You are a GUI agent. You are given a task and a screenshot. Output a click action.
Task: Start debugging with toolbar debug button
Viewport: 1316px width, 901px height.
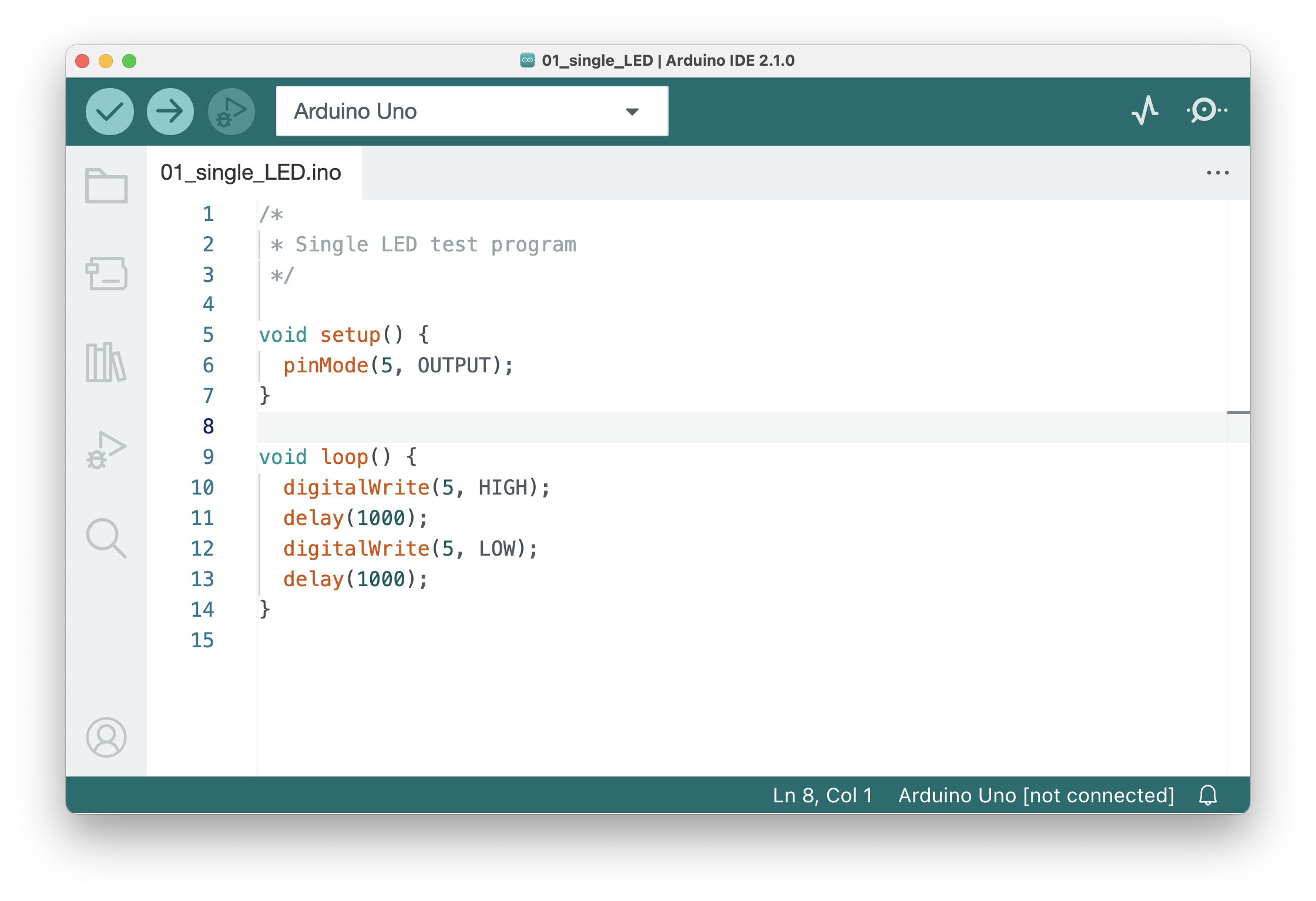point(231,112)
